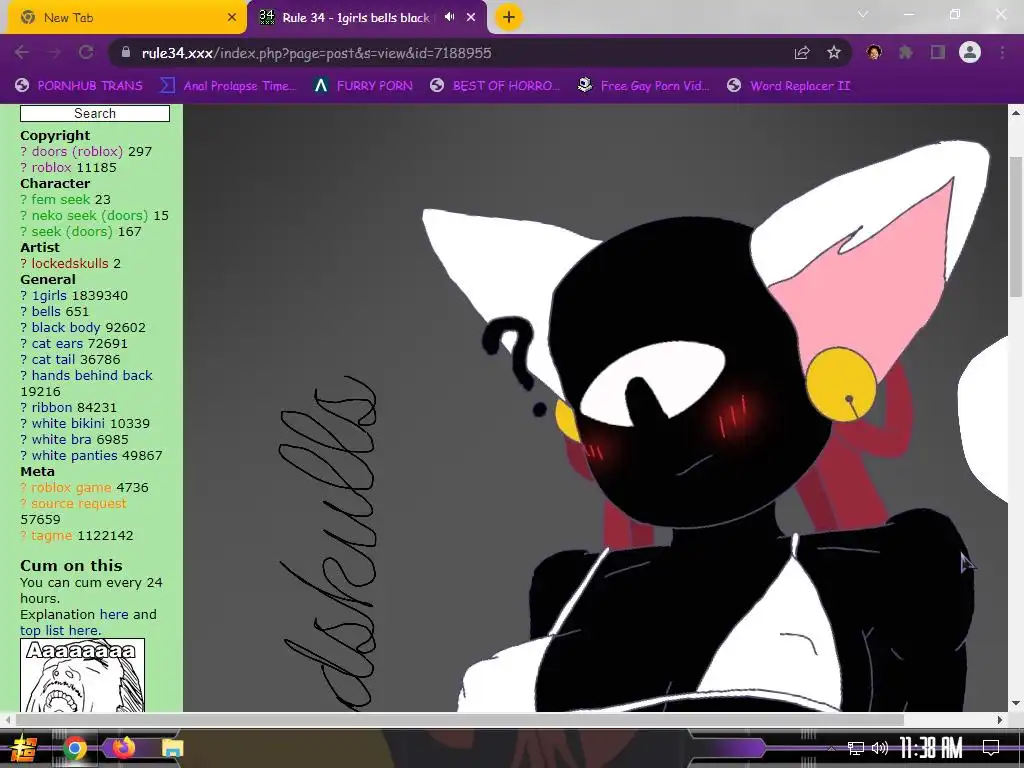Reload the current page

86,53
